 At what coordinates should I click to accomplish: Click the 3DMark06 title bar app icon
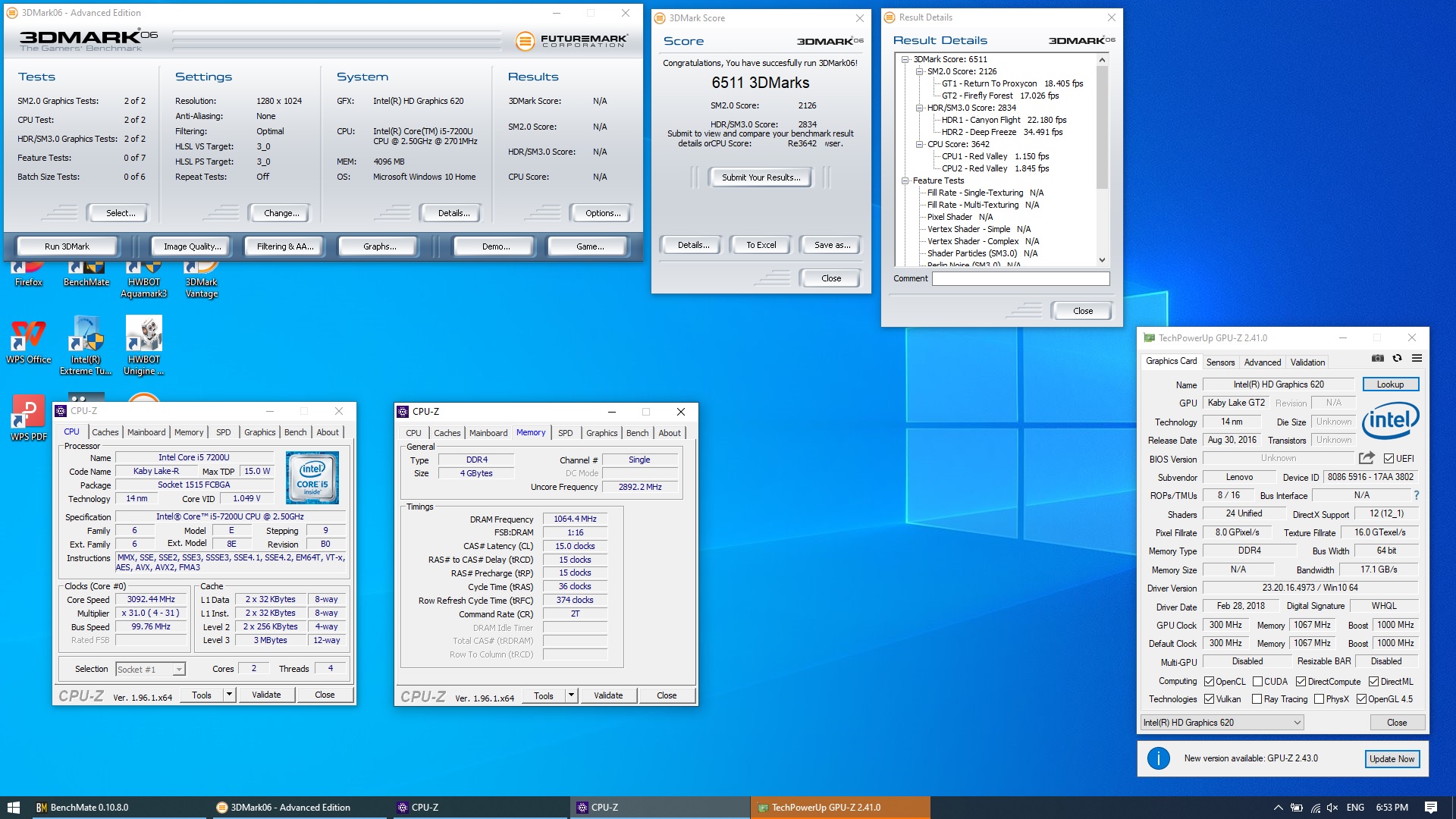12,13
